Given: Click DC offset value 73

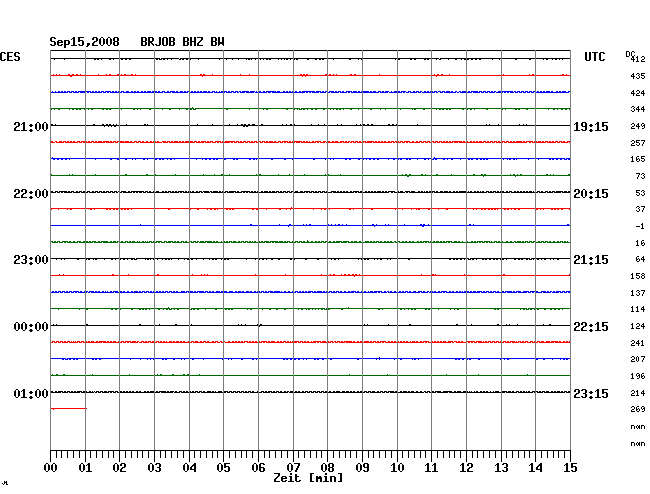Looking at the screenshot, I should pyautogui.click(x=640, y=176).
